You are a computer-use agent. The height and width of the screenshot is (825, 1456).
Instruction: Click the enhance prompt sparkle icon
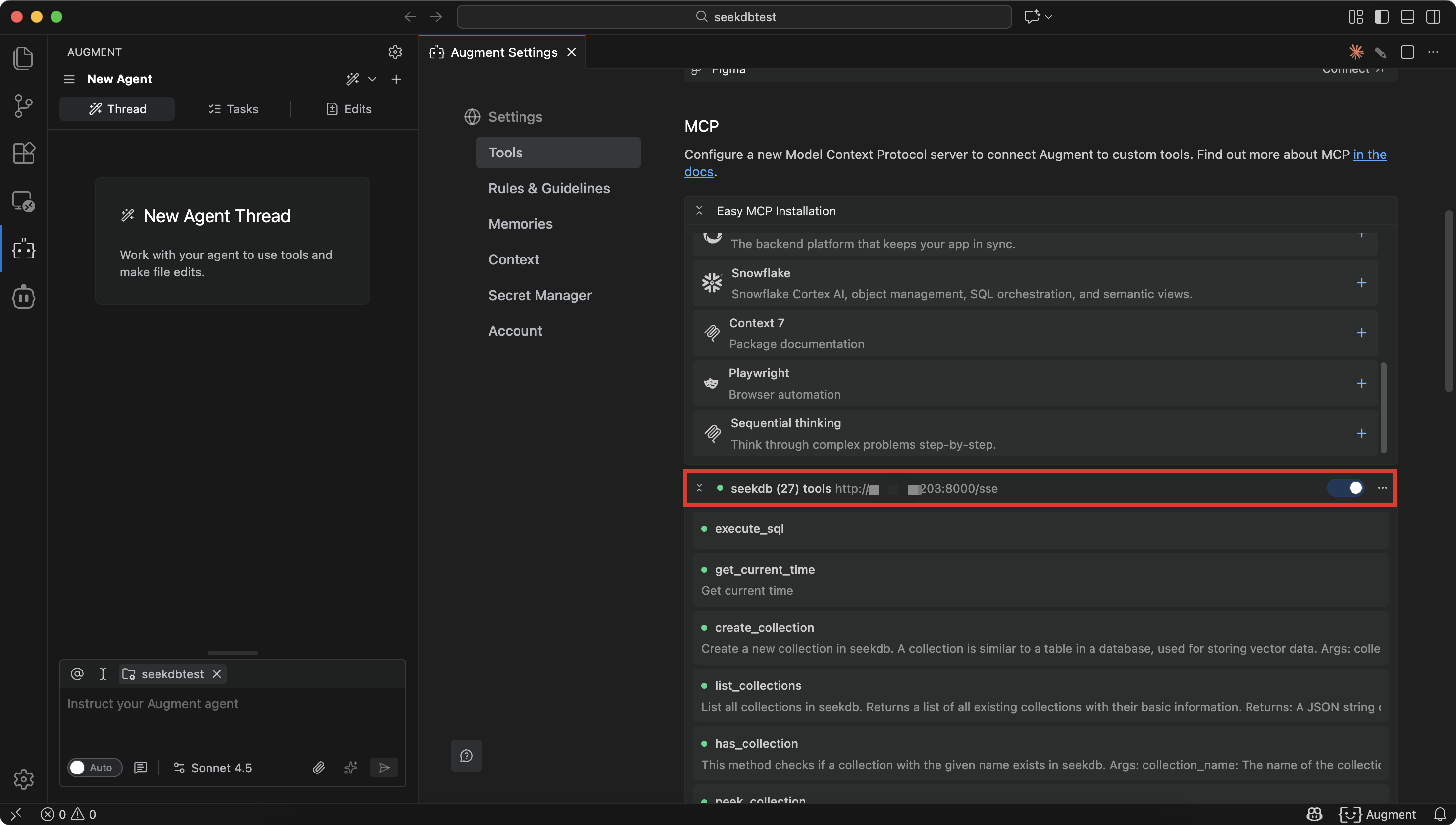[351, 768]
